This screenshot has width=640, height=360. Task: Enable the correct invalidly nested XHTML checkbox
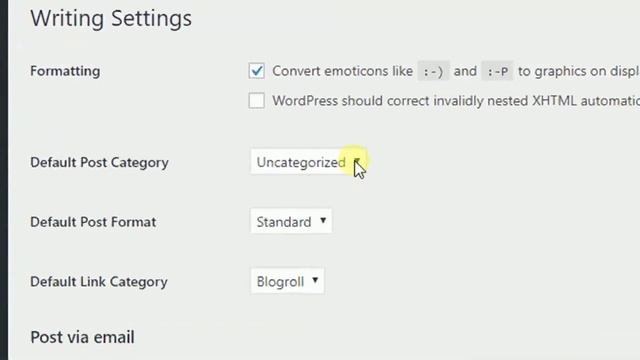click(257, 100)
